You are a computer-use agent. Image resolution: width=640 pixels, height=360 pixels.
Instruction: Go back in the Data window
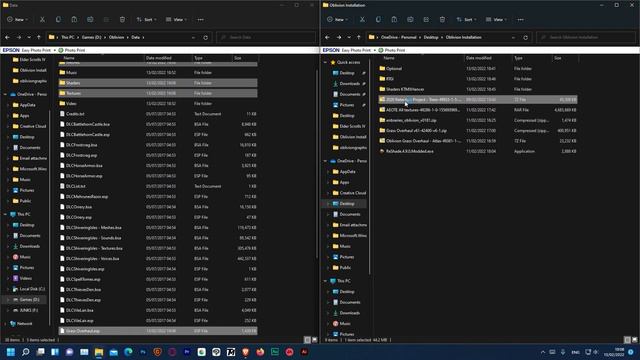coord(7,37)
